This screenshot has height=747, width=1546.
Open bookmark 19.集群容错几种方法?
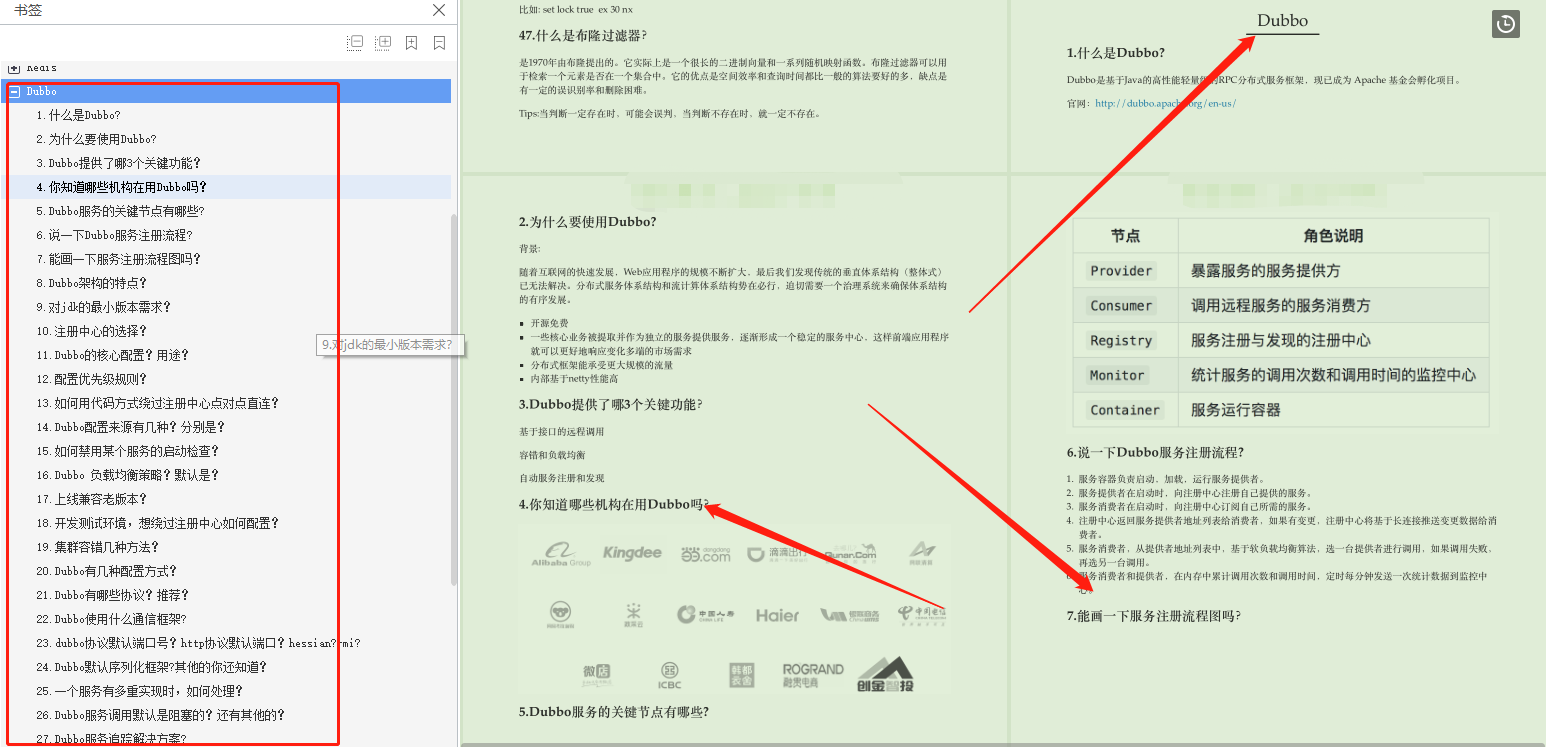(x=98, y=547)
